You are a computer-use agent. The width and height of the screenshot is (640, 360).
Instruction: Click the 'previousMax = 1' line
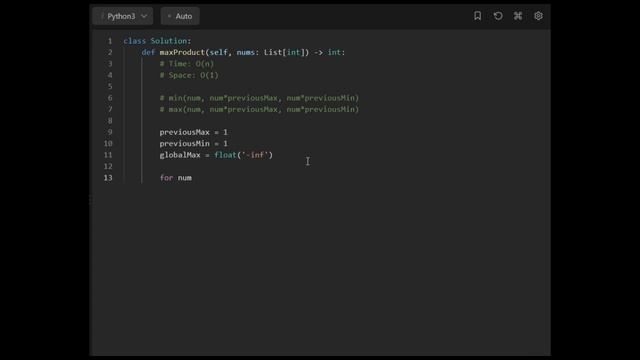(x=193, y=132)
